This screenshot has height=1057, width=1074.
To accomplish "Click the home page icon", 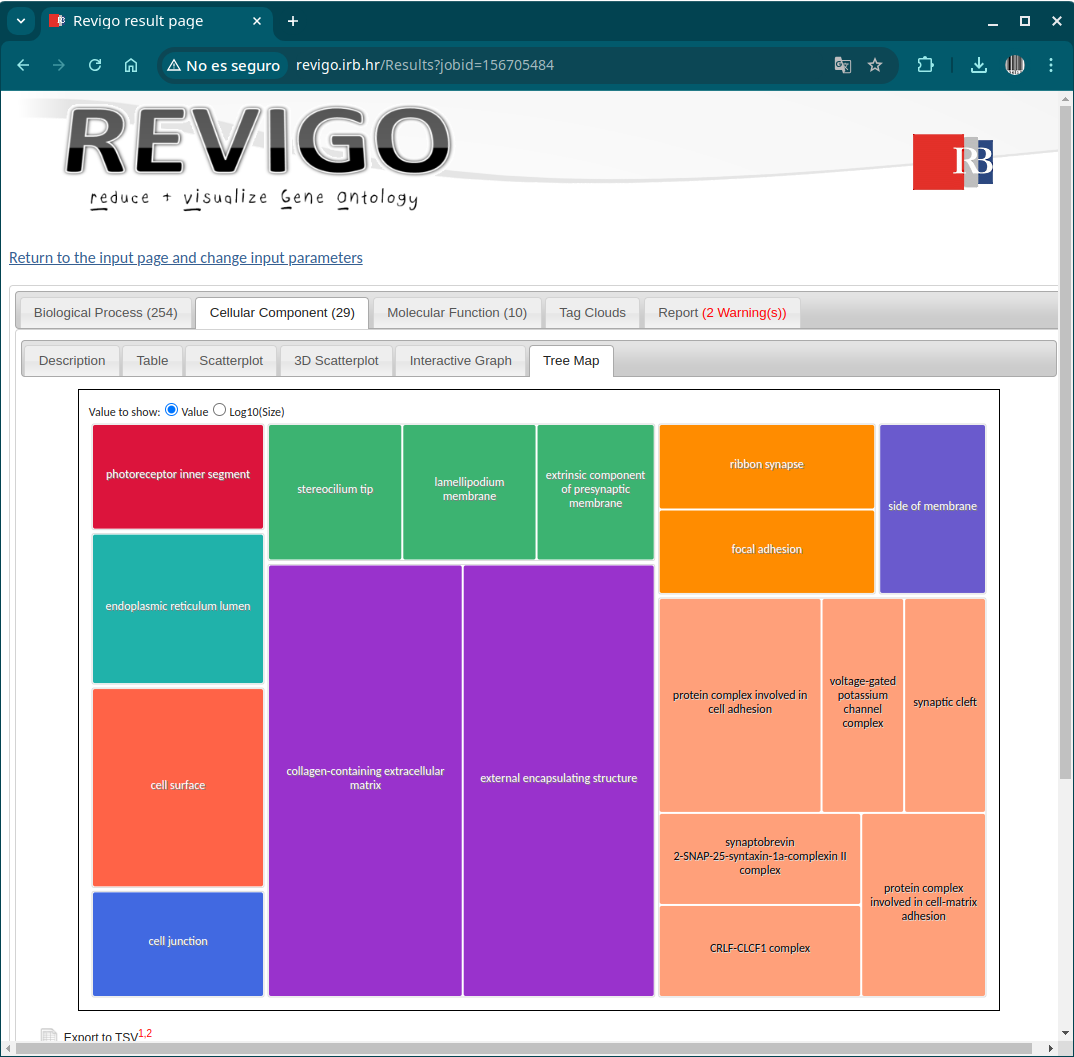I will click(x=131, y=65).
